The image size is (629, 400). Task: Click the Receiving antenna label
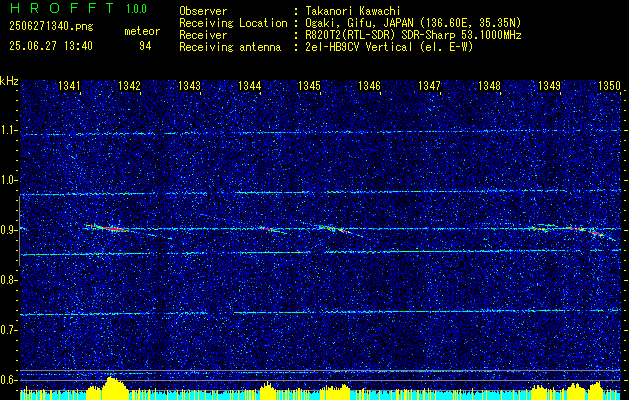click(x=230, y=47)
